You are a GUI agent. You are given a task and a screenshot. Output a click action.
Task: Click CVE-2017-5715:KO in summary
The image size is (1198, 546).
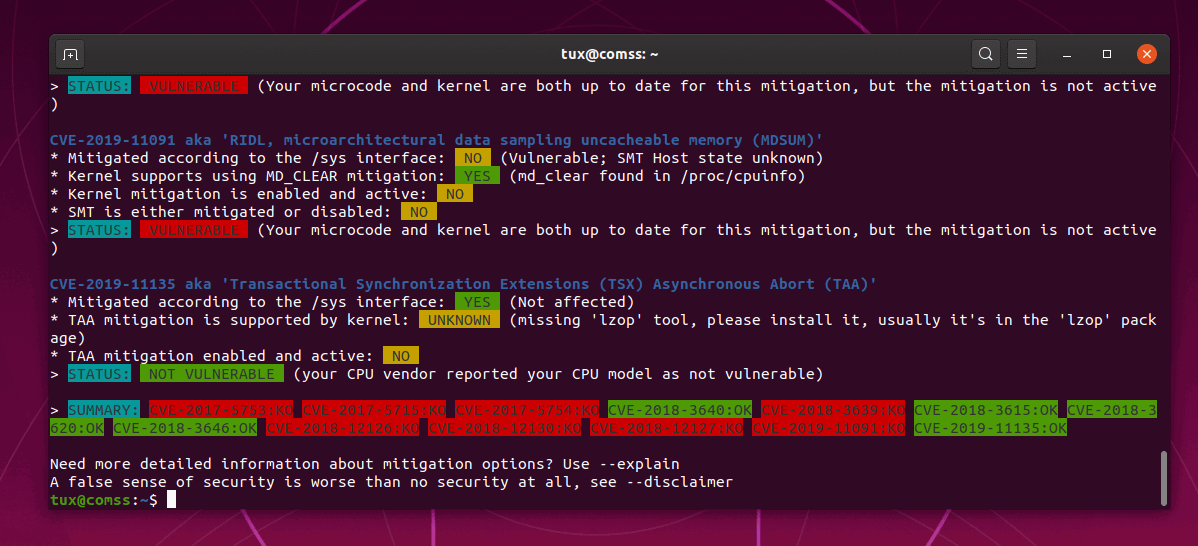coord(374,410)
